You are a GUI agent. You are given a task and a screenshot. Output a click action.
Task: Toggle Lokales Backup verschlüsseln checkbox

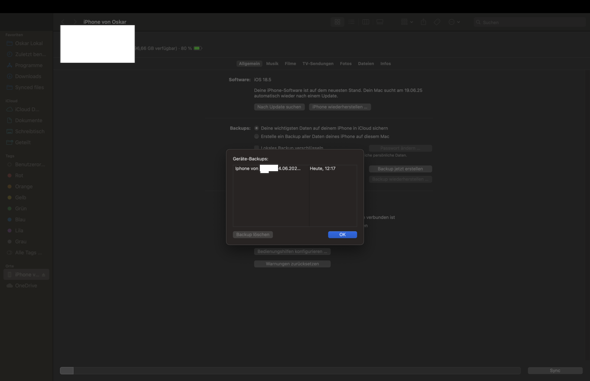point(257,148)
